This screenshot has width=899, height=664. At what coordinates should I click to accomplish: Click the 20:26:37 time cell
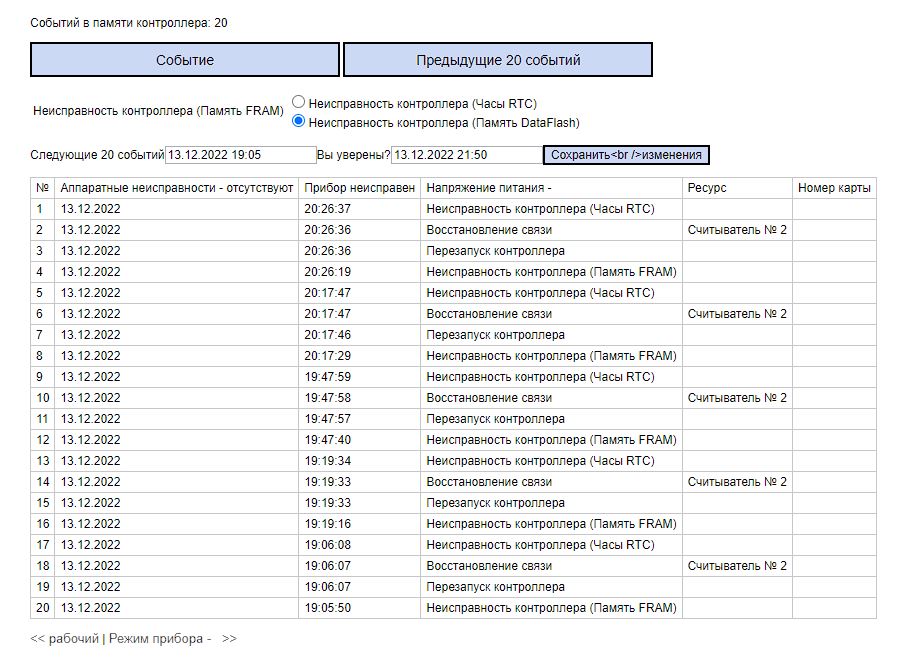click(328, 209)
